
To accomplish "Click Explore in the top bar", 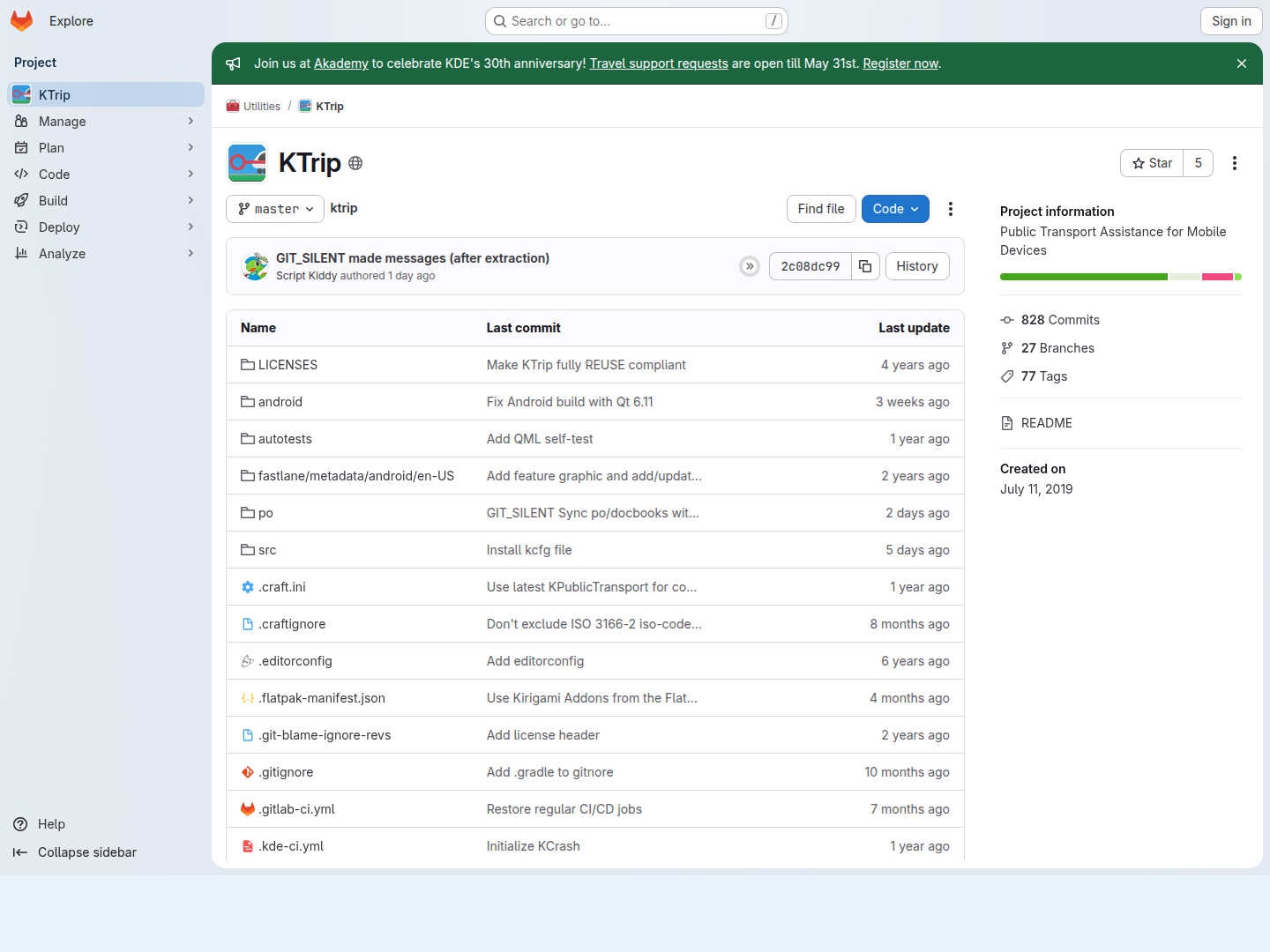I will click(x=71, y=21).
